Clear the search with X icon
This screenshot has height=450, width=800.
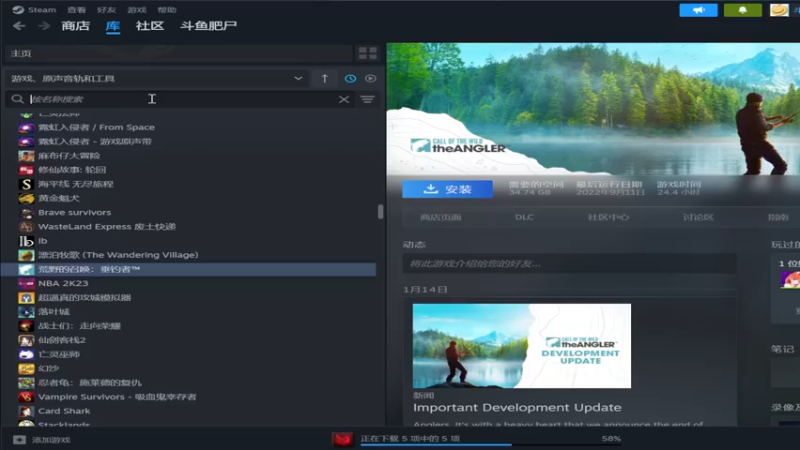click(344, 99)
